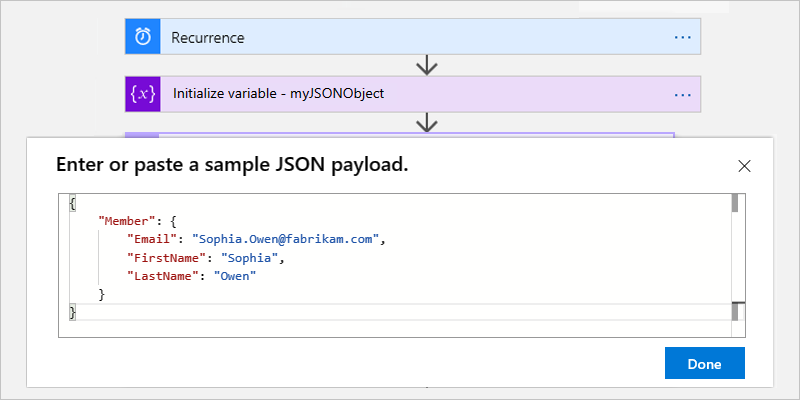Click the top scrollbar thumb of JSON editor
The width and height of the screenshot is (800, 400).
(x=735, y=204)
